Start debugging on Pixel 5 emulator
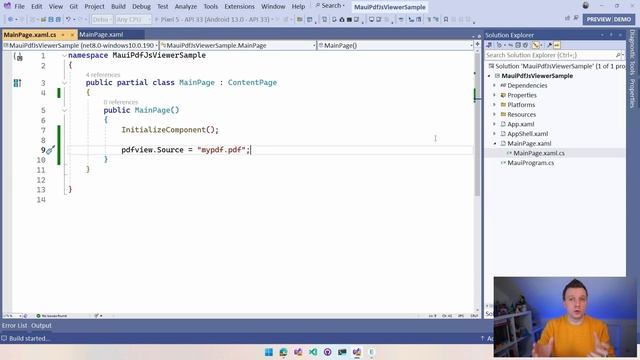This screenshot has height=360, width=640. click(213, 19)
